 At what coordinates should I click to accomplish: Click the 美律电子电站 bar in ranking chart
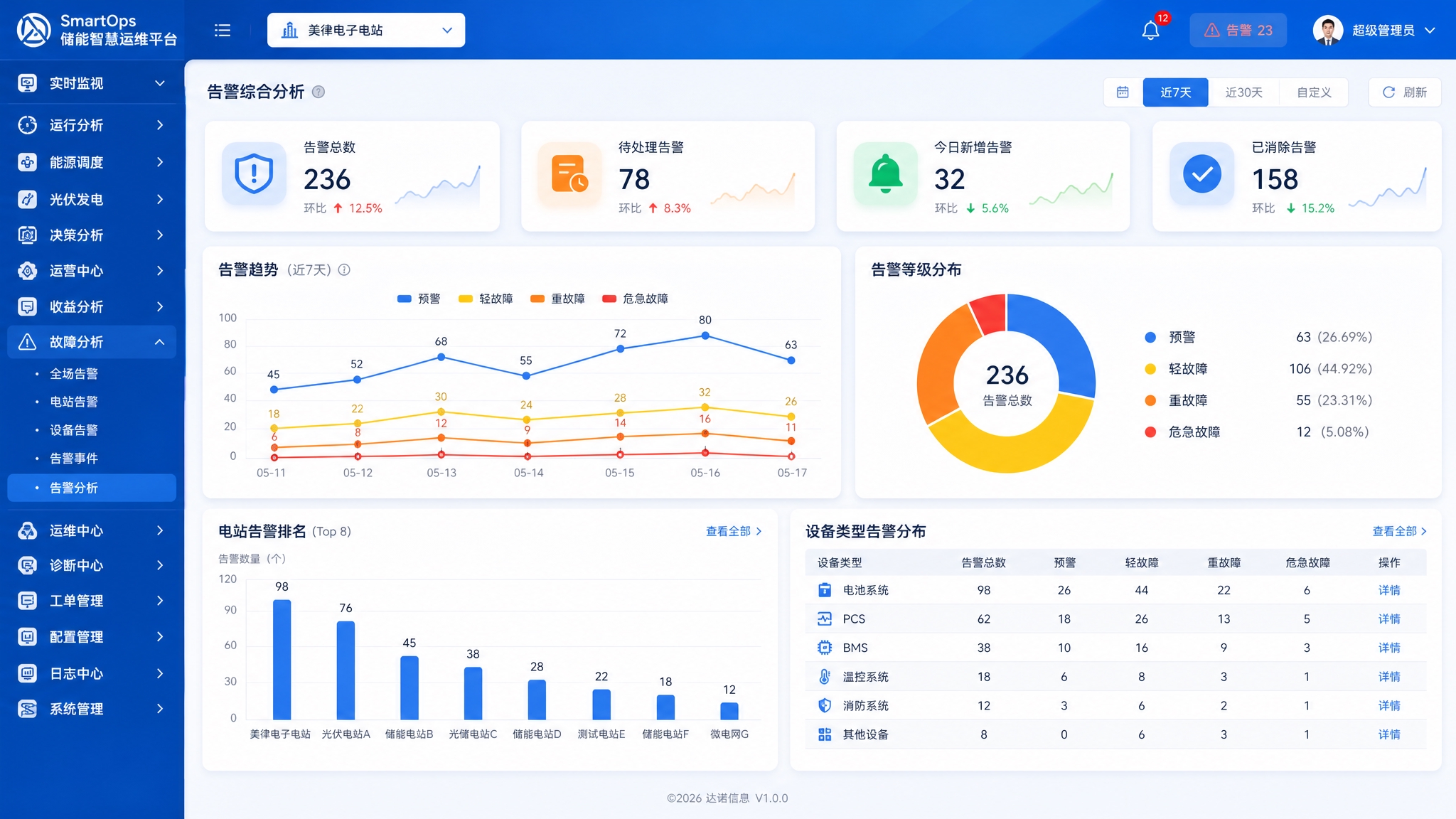pyautogui.click(x=282, y=660)
